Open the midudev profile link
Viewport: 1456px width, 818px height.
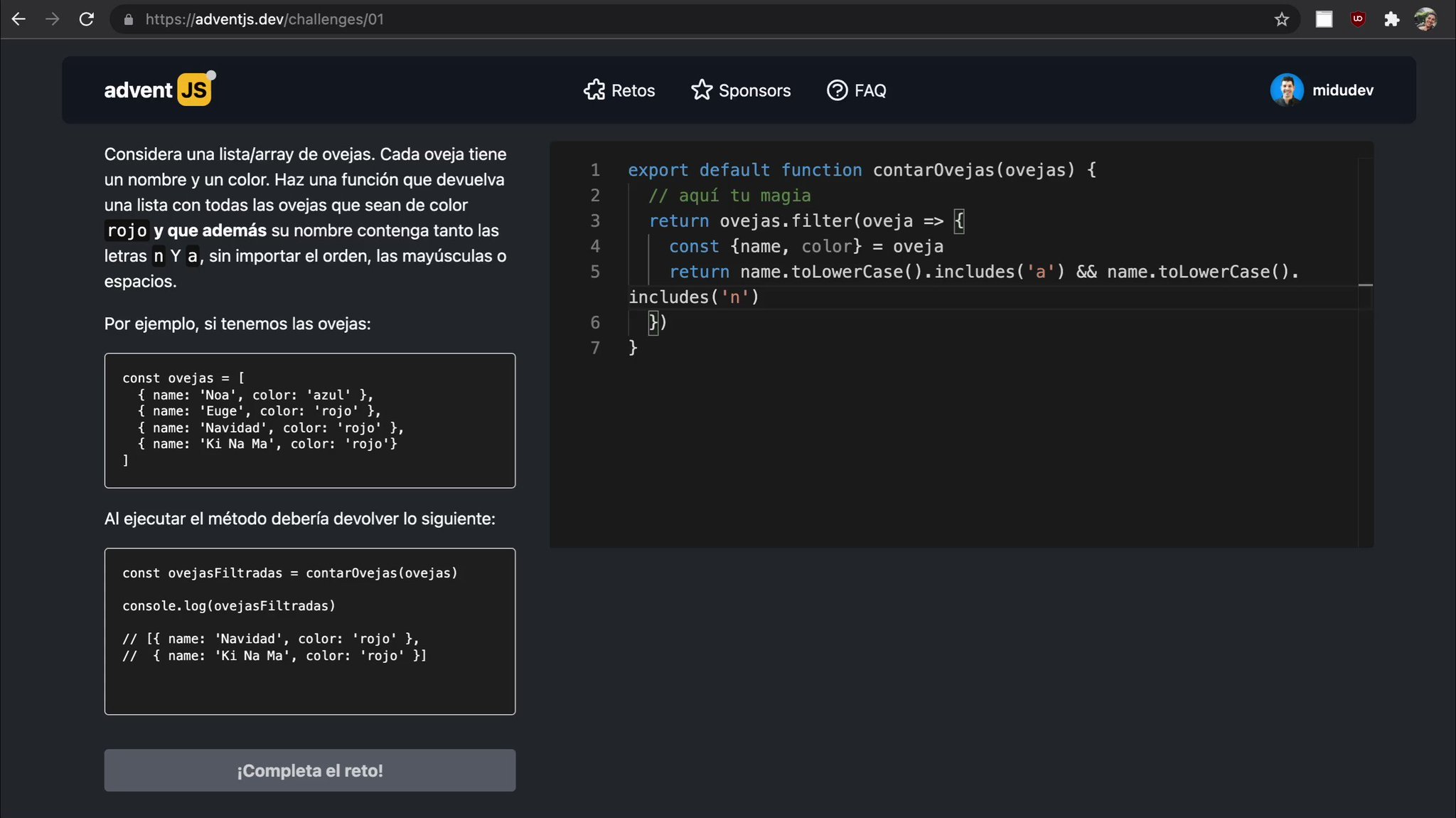[x=1342, y=90]
